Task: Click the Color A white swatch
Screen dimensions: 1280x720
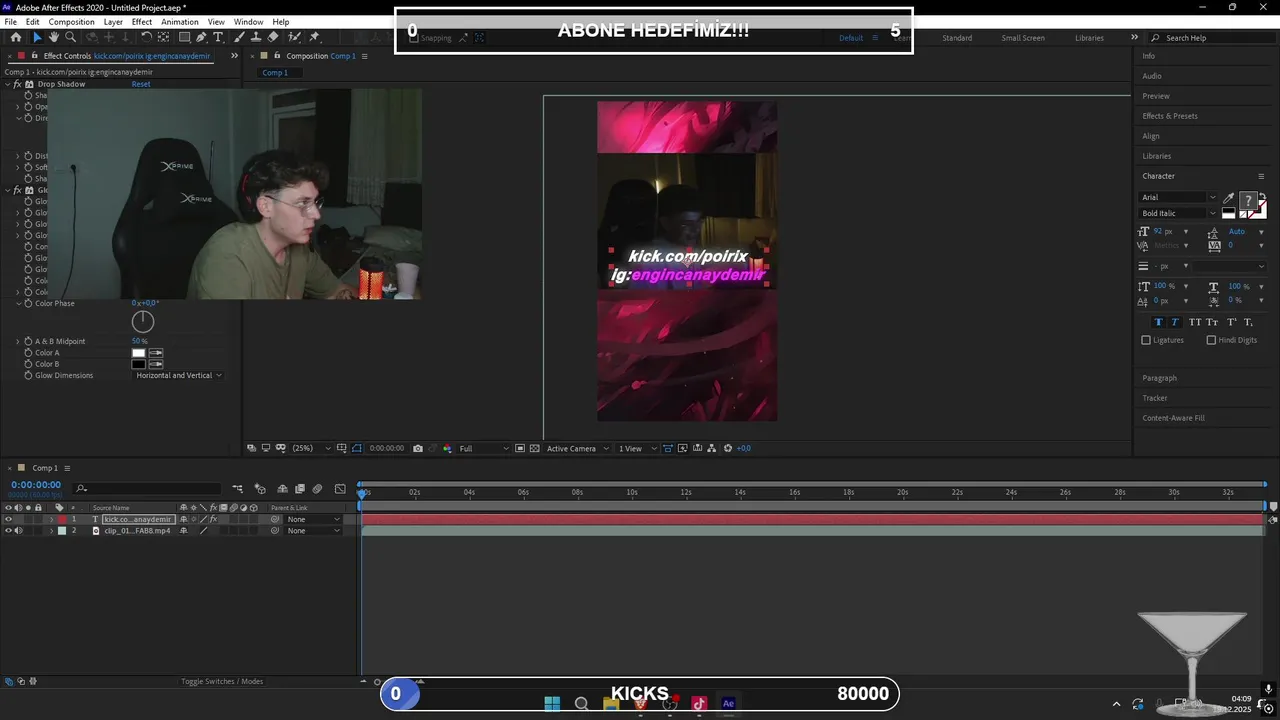Action: pyautogui.click(x=139, y=353)
